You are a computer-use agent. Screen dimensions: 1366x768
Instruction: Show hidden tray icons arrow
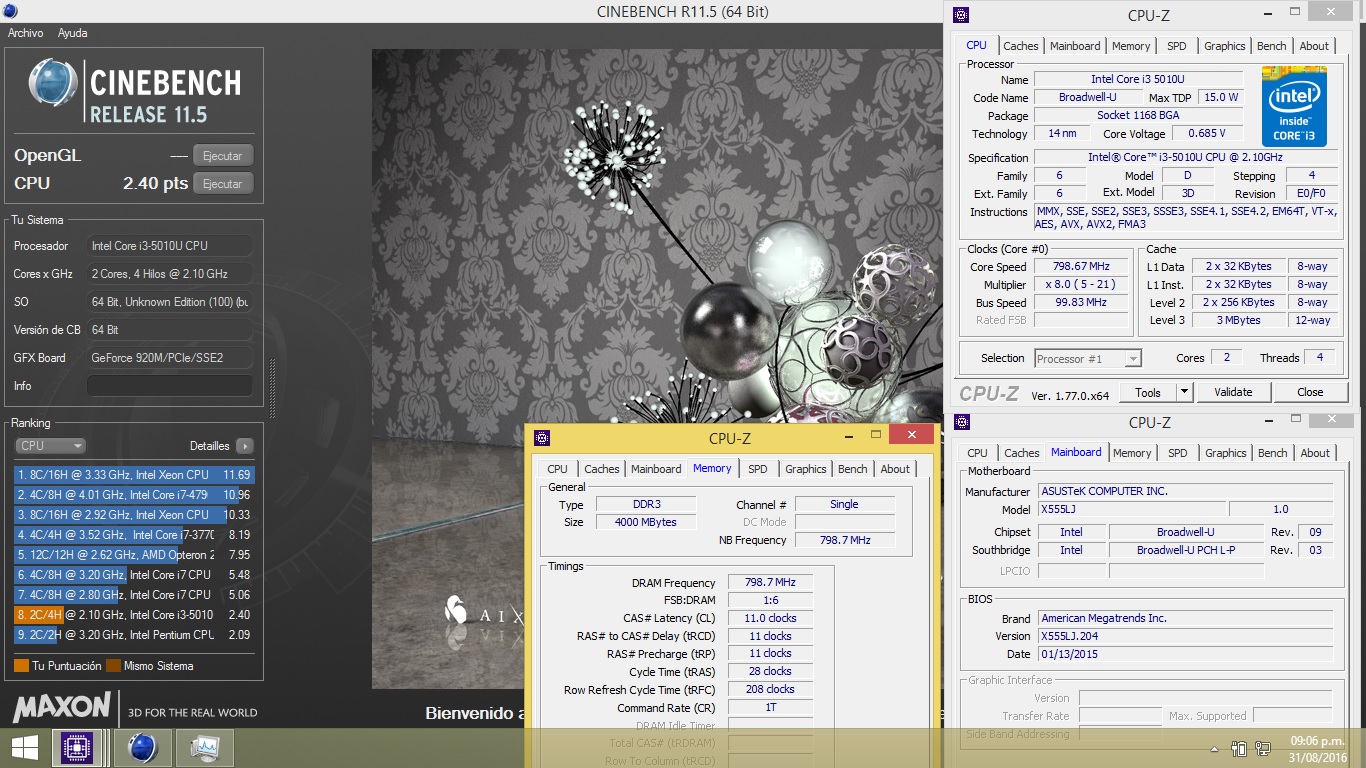1214,748
